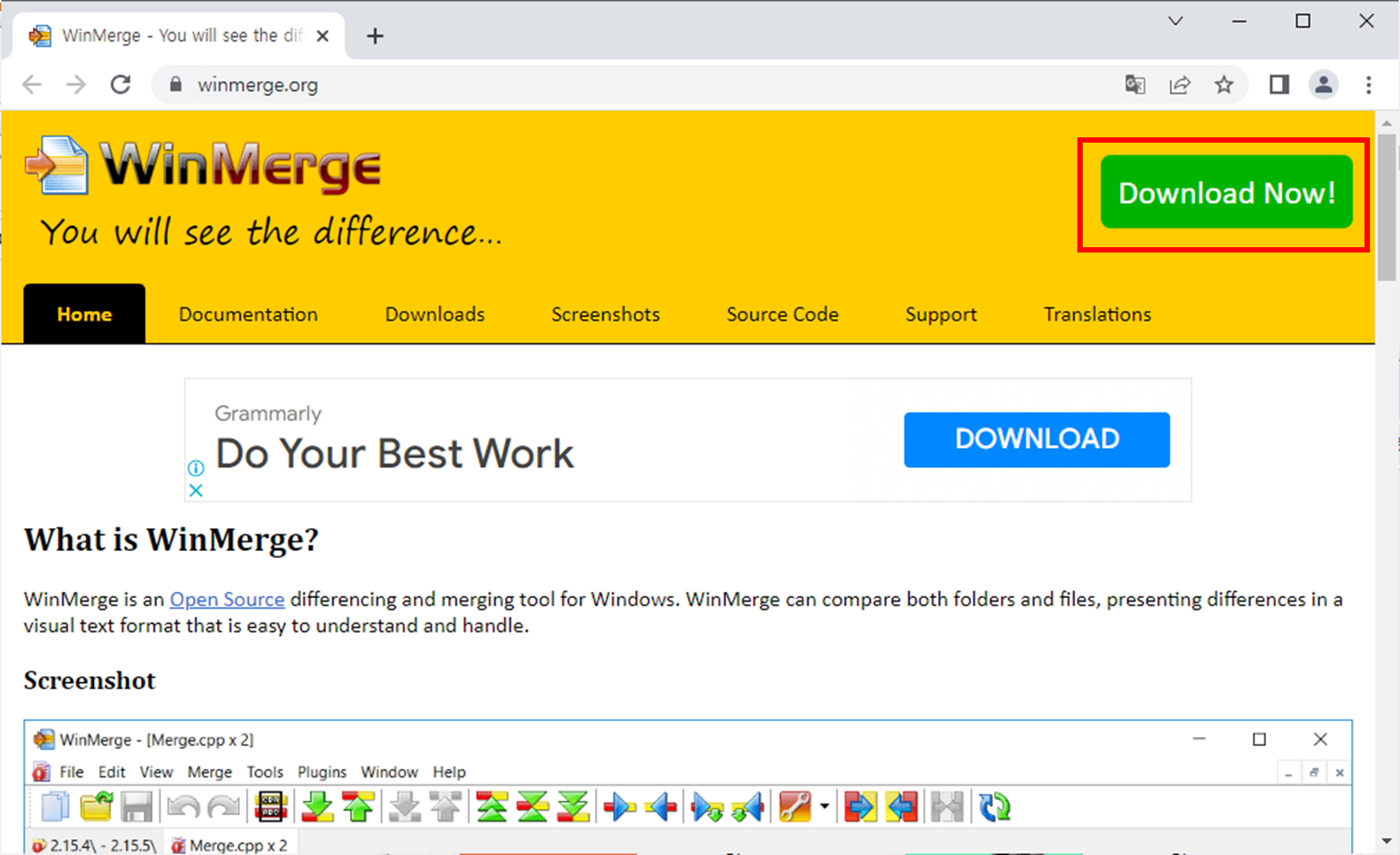Click the First Difference toolbar icon
The image size is (1400, 855).
tap(492, 807)
